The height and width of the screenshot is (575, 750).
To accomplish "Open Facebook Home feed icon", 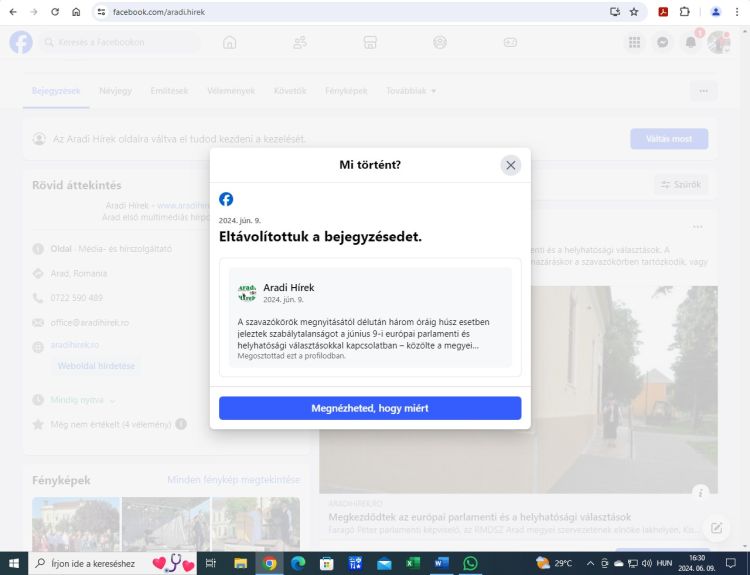I will (x=230, y=43).
